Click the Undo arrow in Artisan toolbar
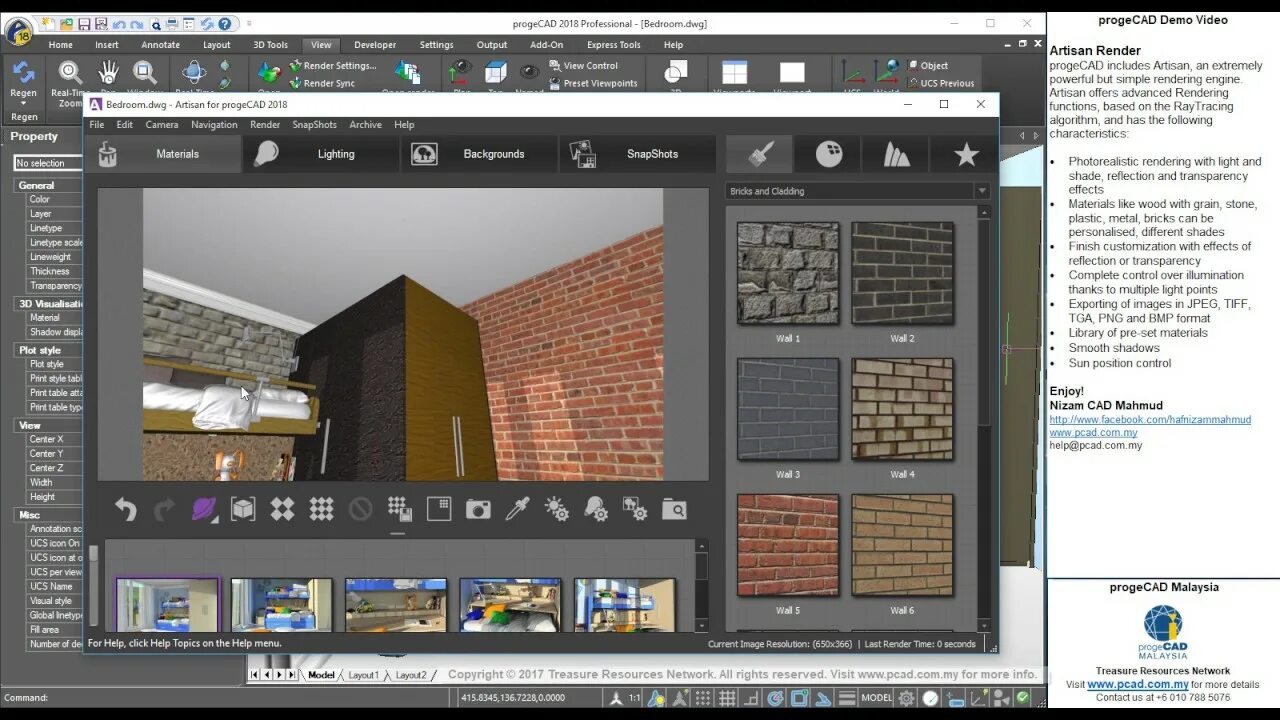 tap(126, 510)
